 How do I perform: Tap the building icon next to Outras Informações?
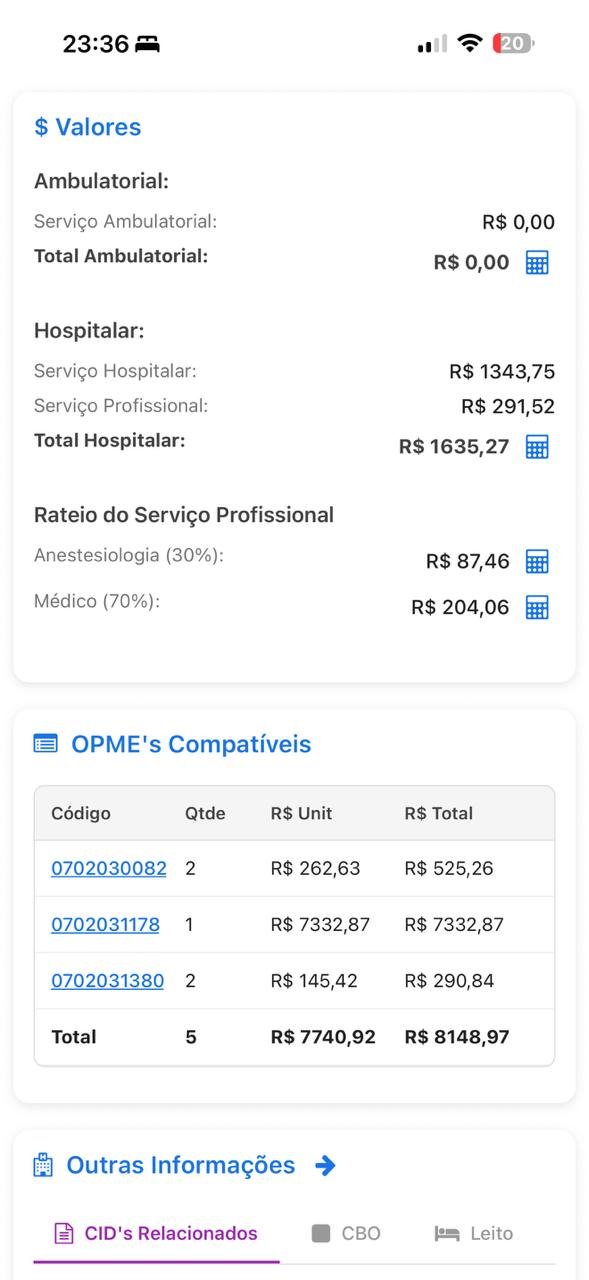coord(42,1164)
